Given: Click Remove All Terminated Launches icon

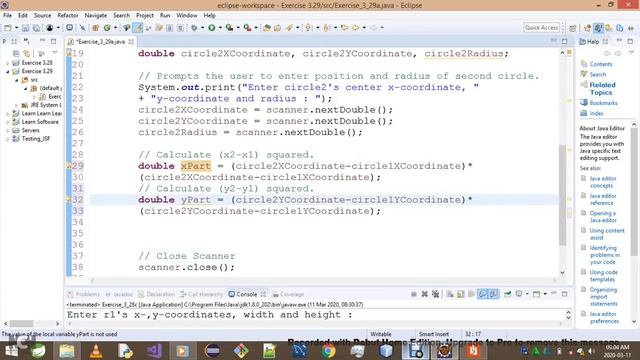Looking at the screenshot, I should point(436,294).
